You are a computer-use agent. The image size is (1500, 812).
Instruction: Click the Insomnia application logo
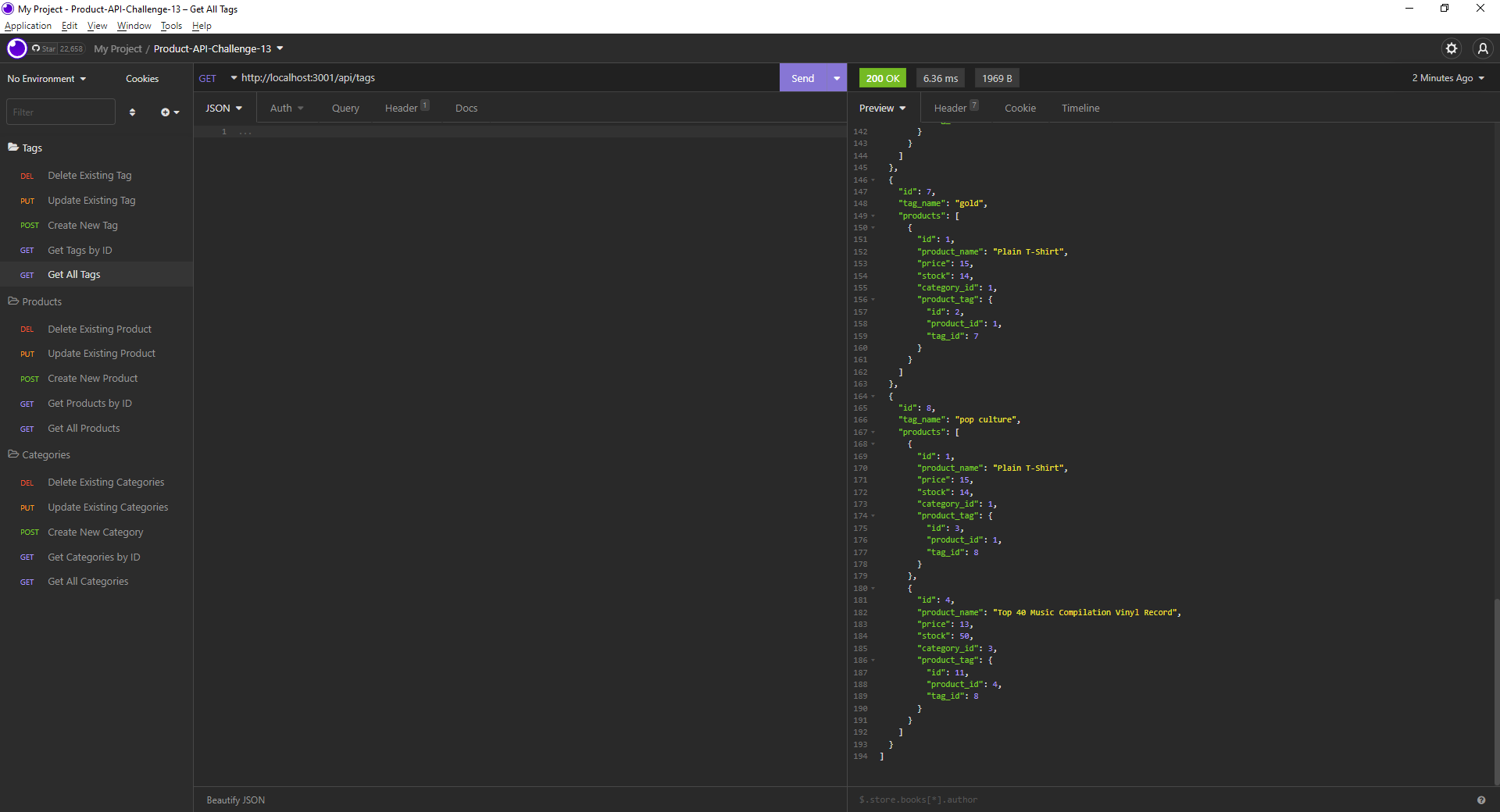pos(16,48)
